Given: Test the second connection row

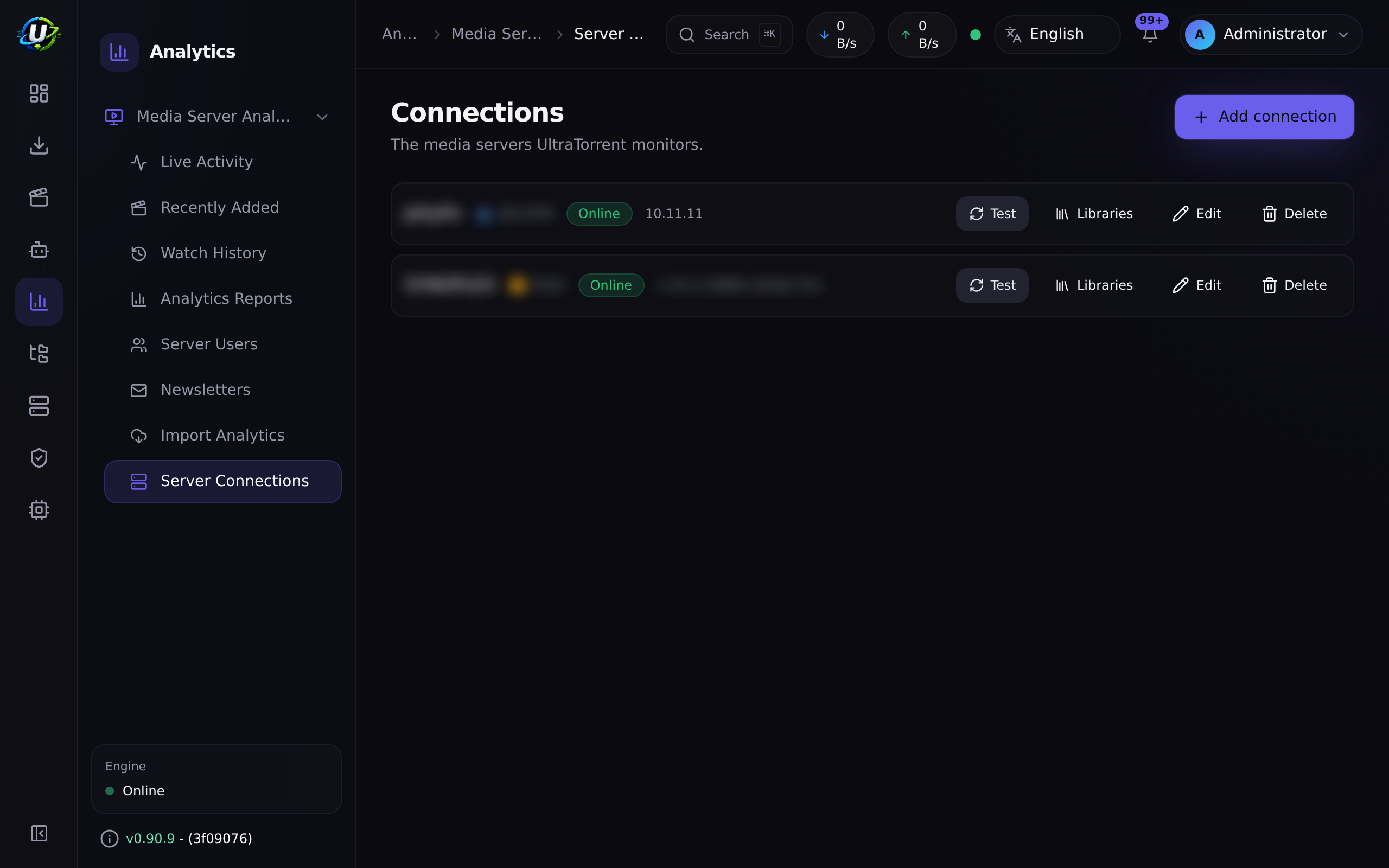Looking at the screenshot, I should 992,285.
